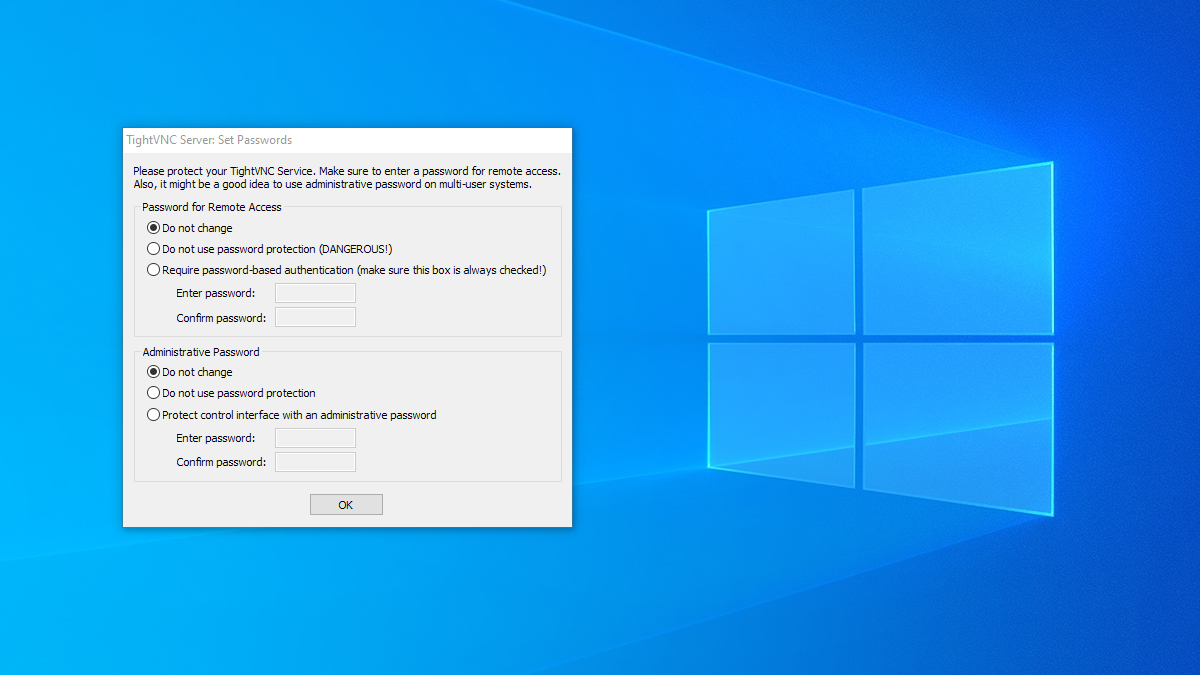Click administrative Enter password field
Image resolution: width=1200 pixels, height=675 pixels.
(x=315, y=438)
